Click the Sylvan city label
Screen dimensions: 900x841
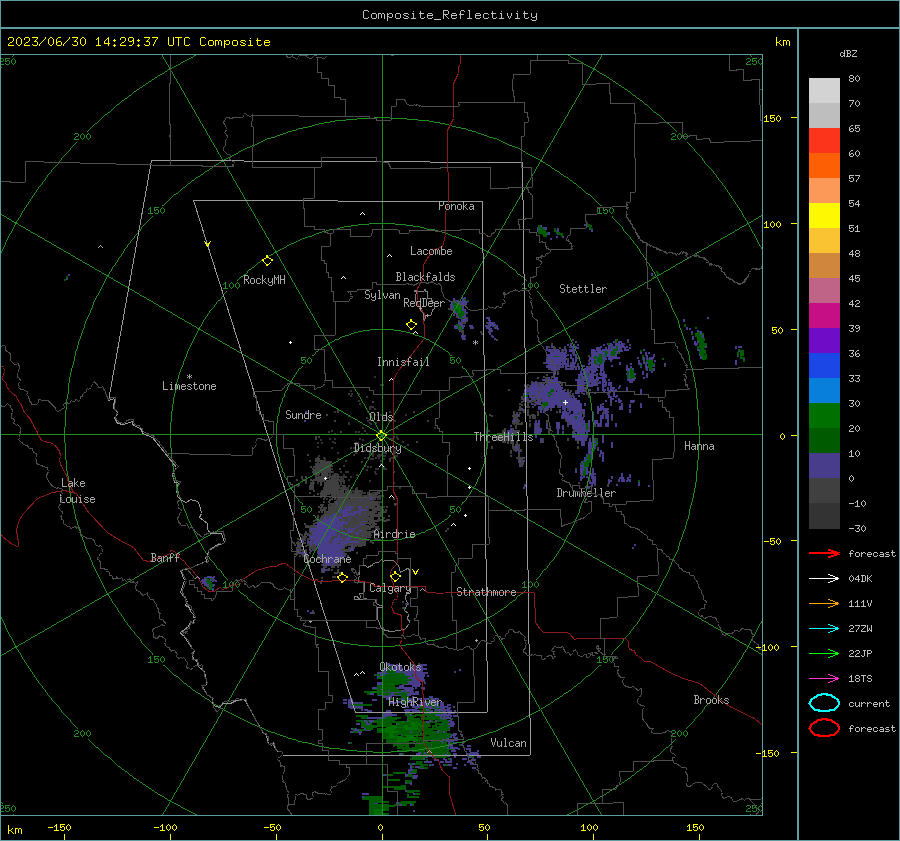[x=382, y=295]
